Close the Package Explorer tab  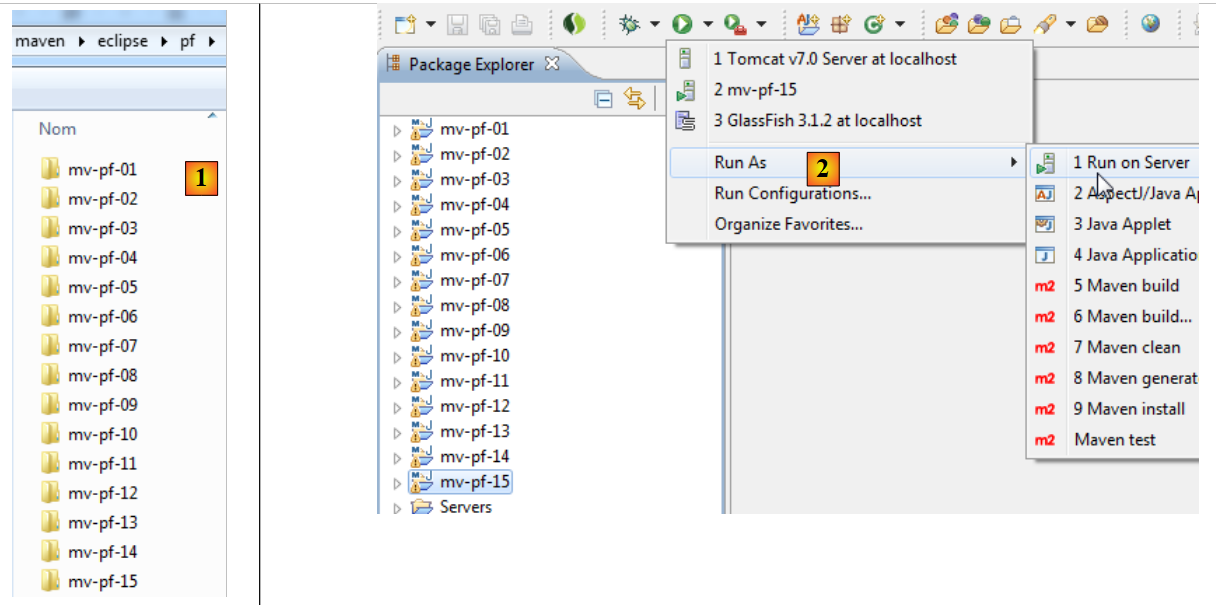[552, 64]
